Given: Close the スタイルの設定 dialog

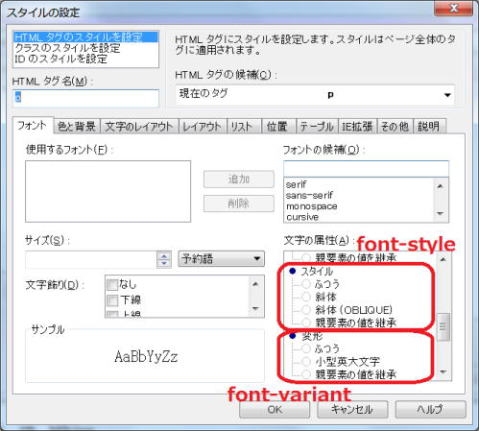Looking at the screenshot, I should (x=453, y=8).
